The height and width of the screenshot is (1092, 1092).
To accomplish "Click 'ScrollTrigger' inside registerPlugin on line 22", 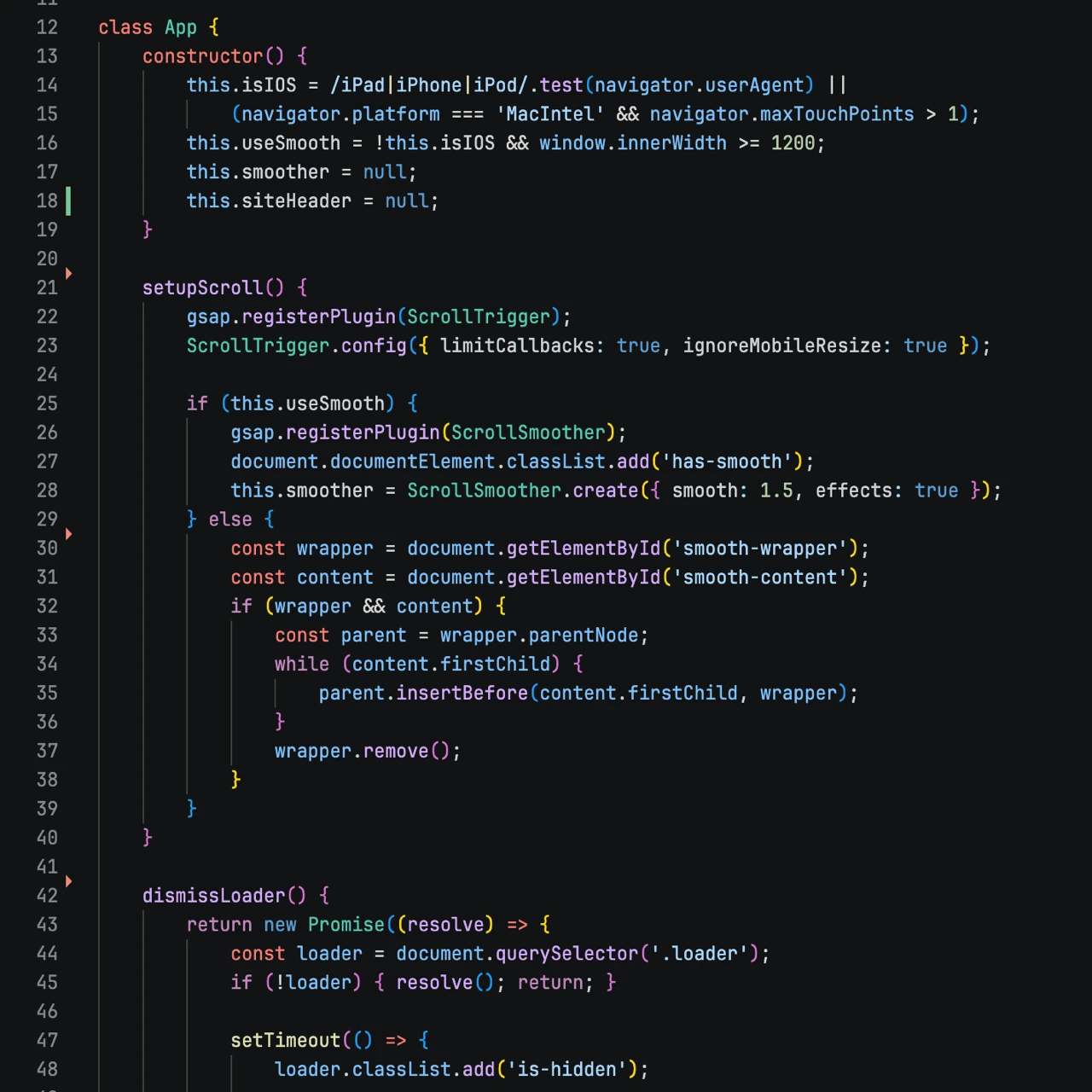I will [x=479, y=317].
